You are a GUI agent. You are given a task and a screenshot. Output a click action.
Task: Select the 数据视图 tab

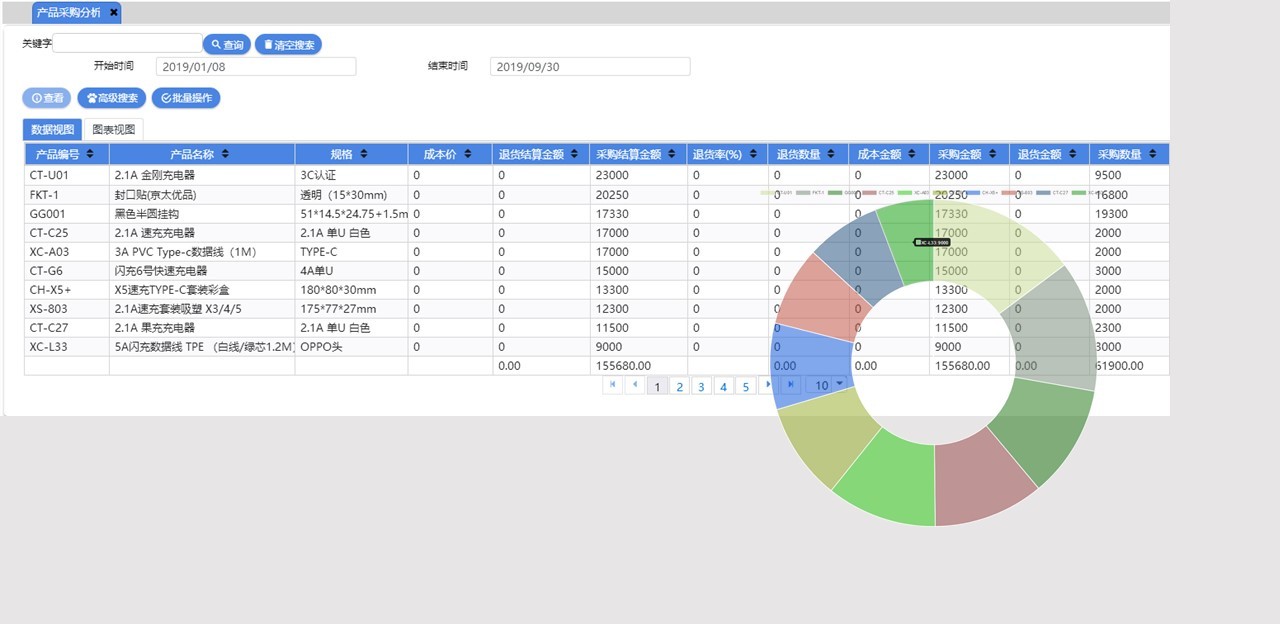(x=52, y=129)
